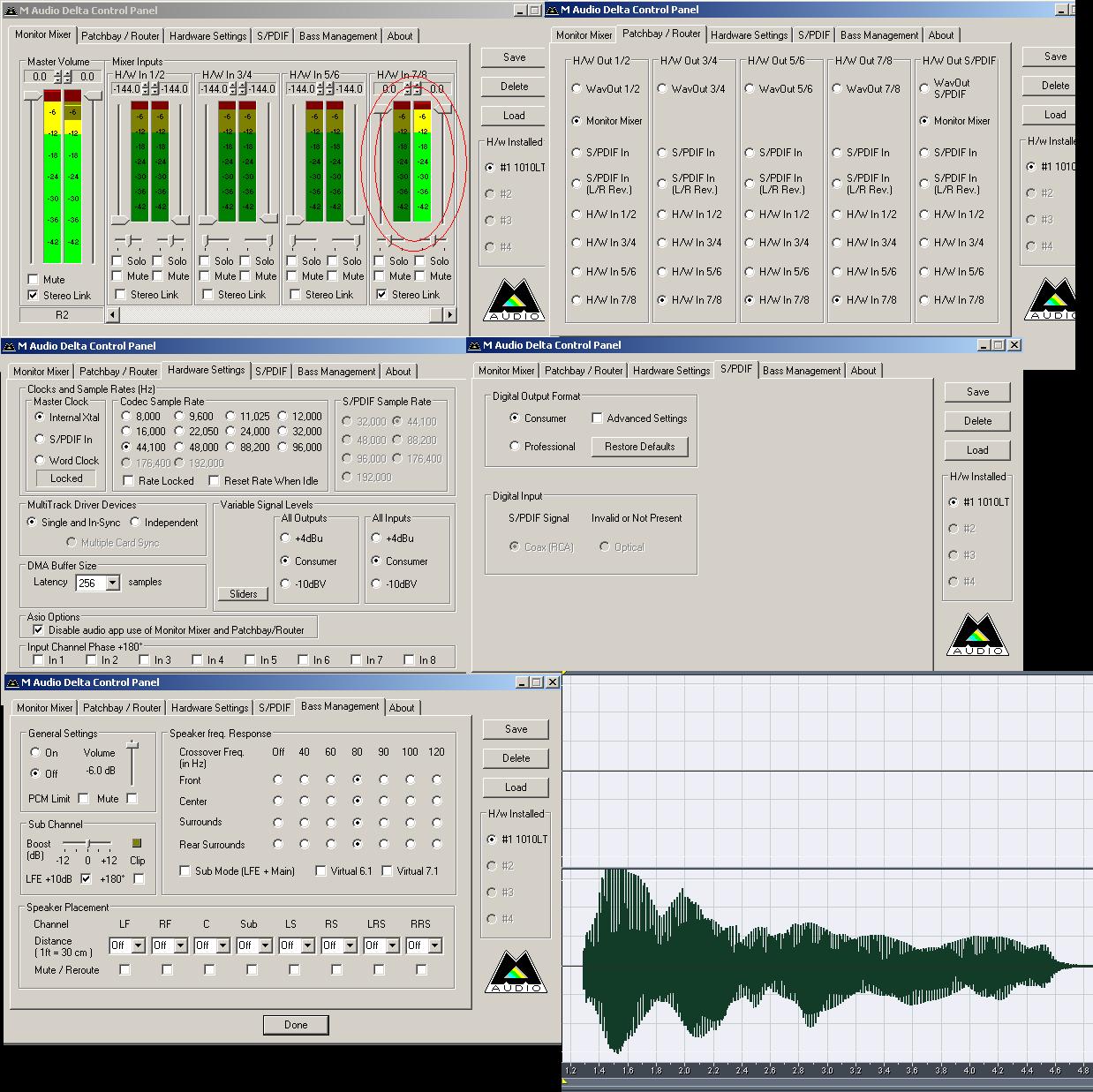
Task: Click Bass Management volume slider
Action: click(132, 747)
